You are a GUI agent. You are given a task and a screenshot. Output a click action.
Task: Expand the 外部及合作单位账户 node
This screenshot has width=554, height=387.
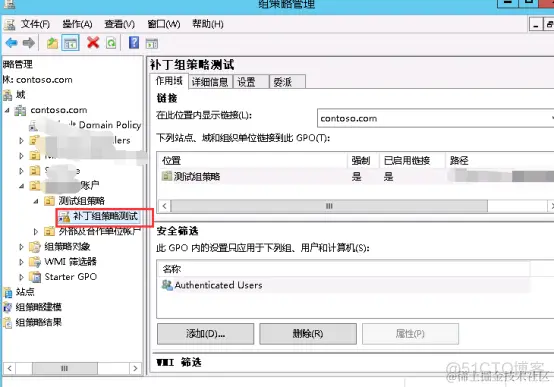pos(36,231)
